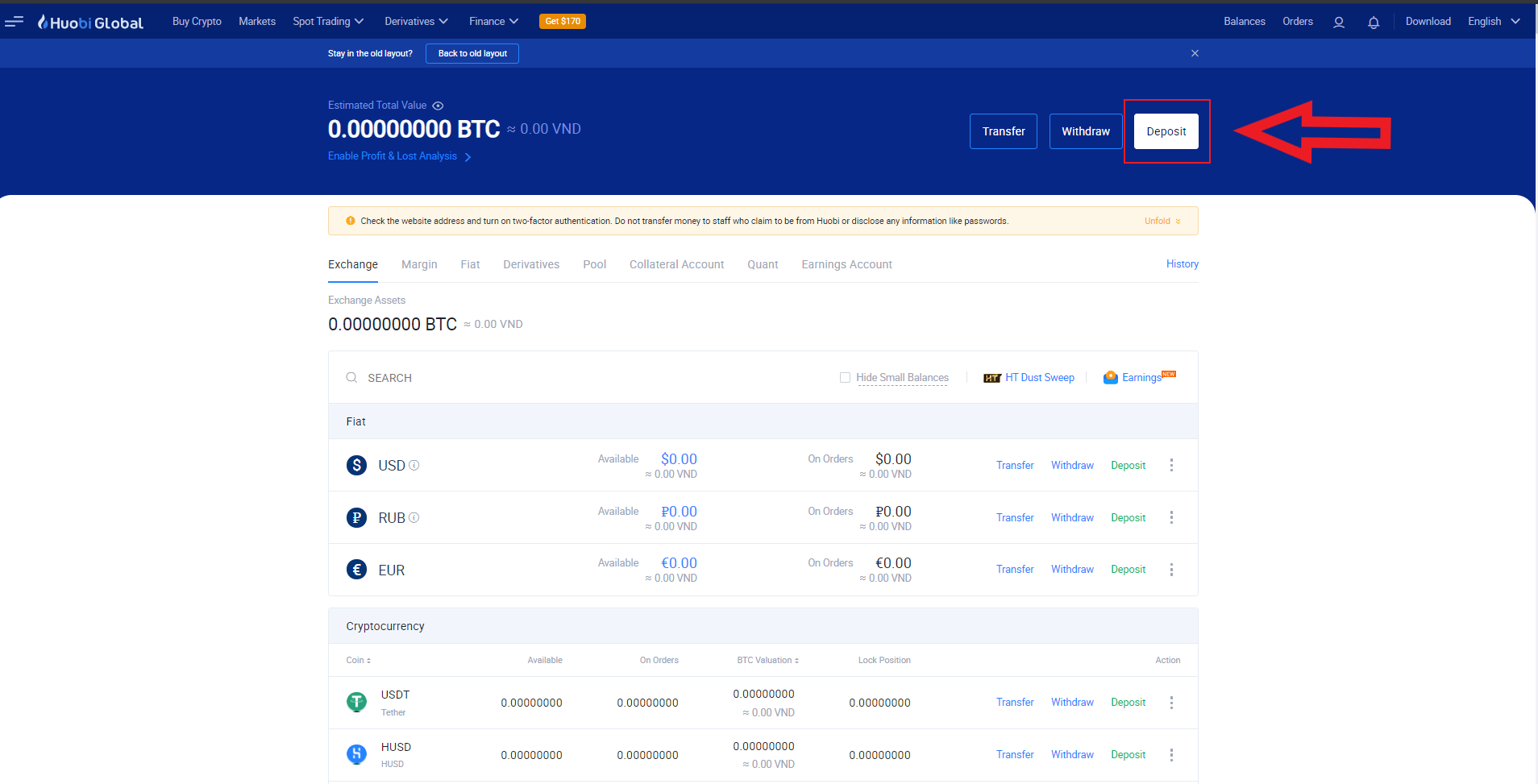Switch to the Fiat tab
Viewport: 1538px width, 784px height.
click(470, 264)
